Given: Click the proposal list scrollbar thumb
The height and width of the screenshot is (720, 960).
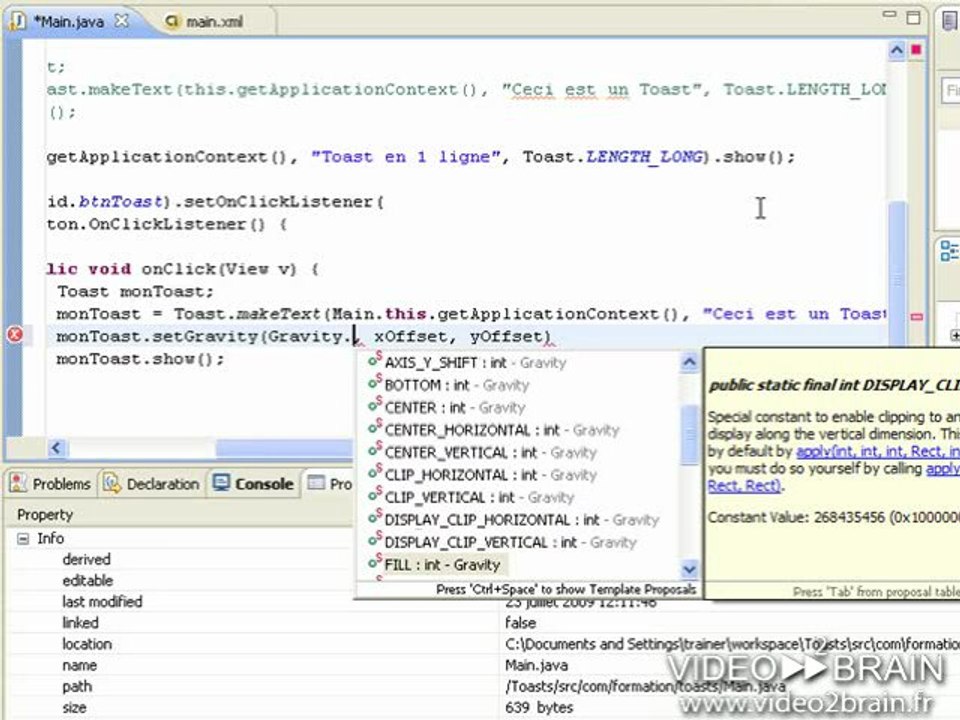Looking at the screenshot, I should [x=689, y=435].
